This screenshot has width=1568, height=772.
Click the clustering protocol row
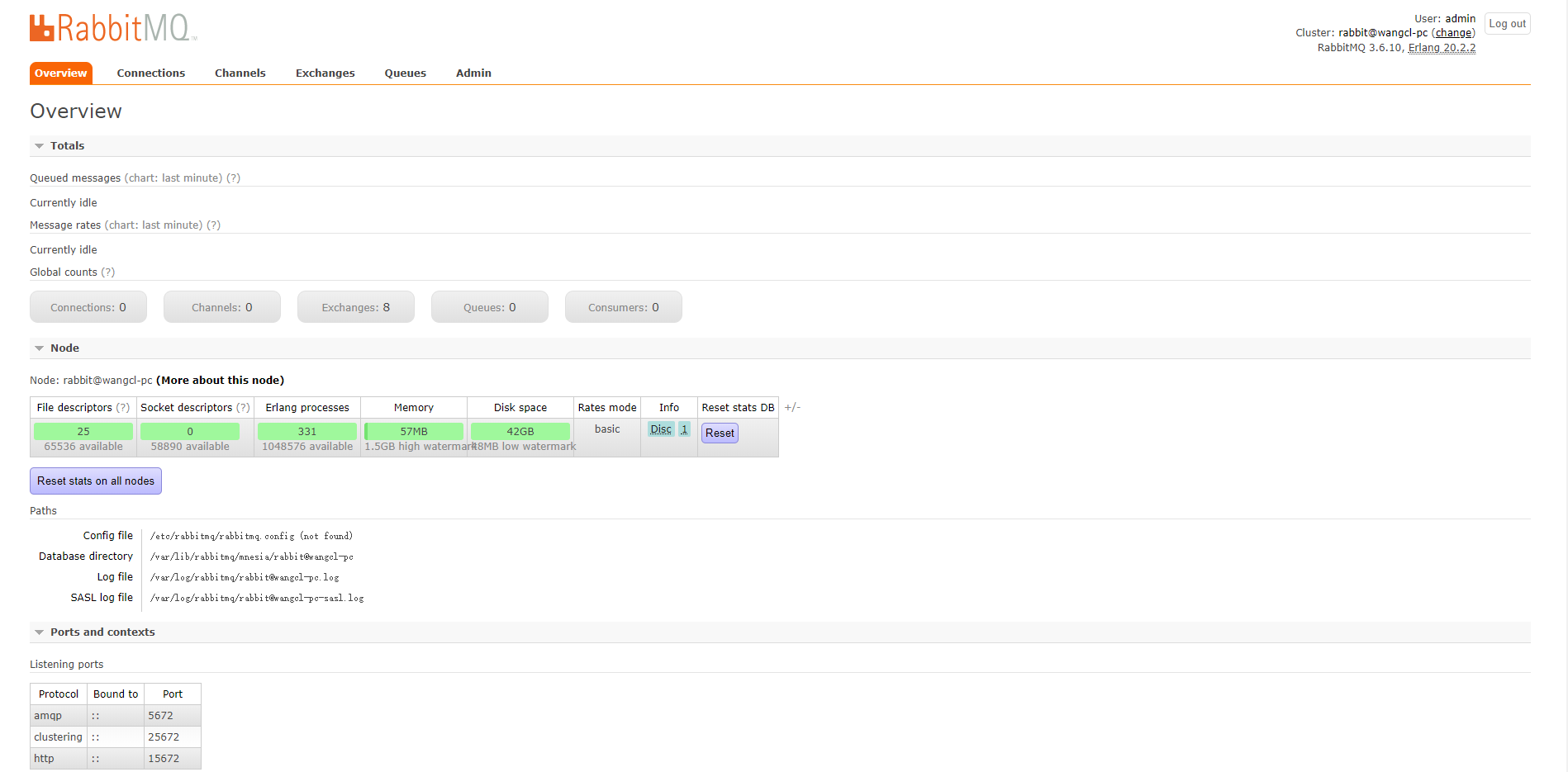(x=116, y=737)
